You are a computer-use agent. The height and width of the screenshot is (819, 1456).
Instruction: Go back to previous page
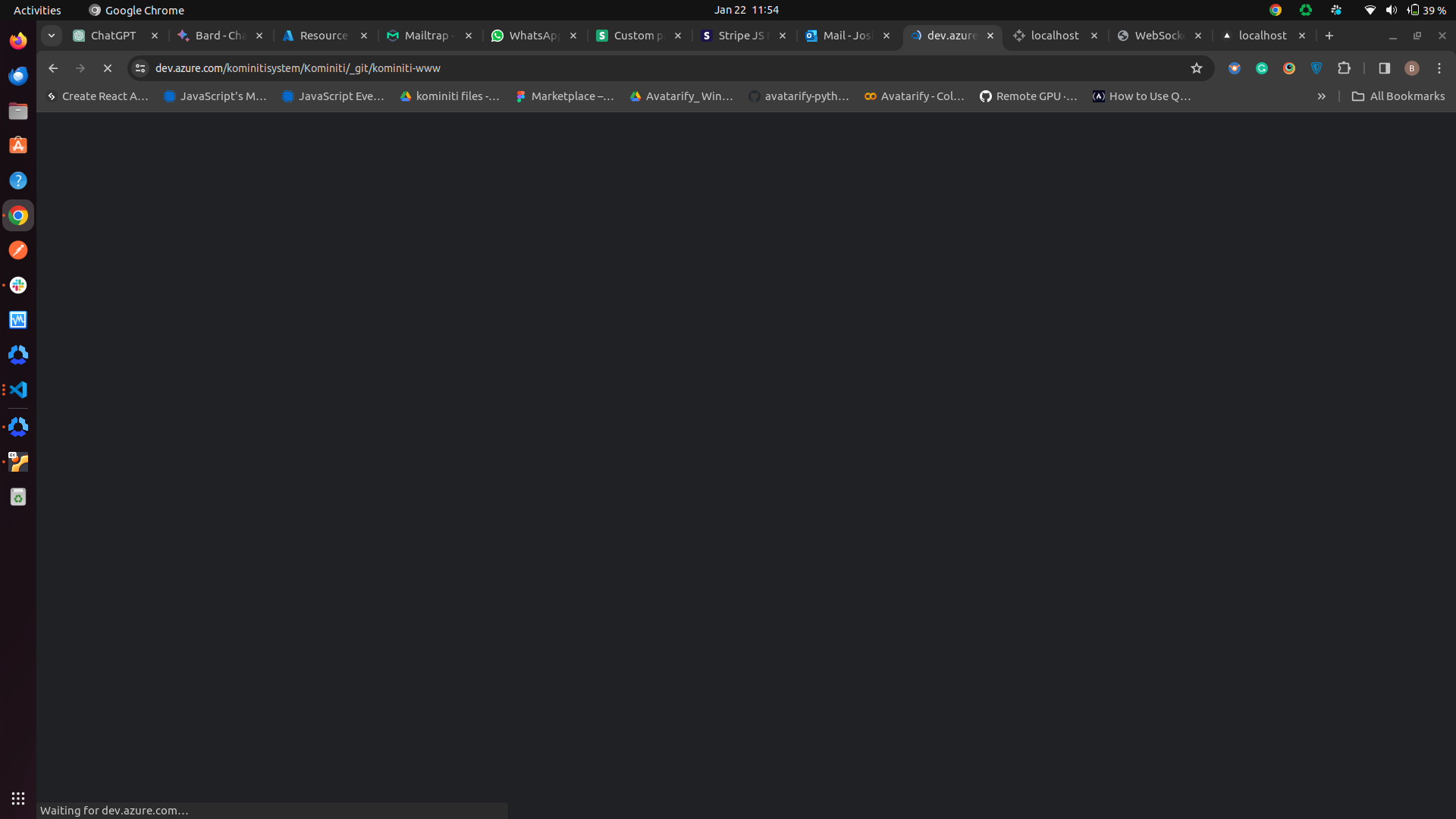(x=53, y=68)
